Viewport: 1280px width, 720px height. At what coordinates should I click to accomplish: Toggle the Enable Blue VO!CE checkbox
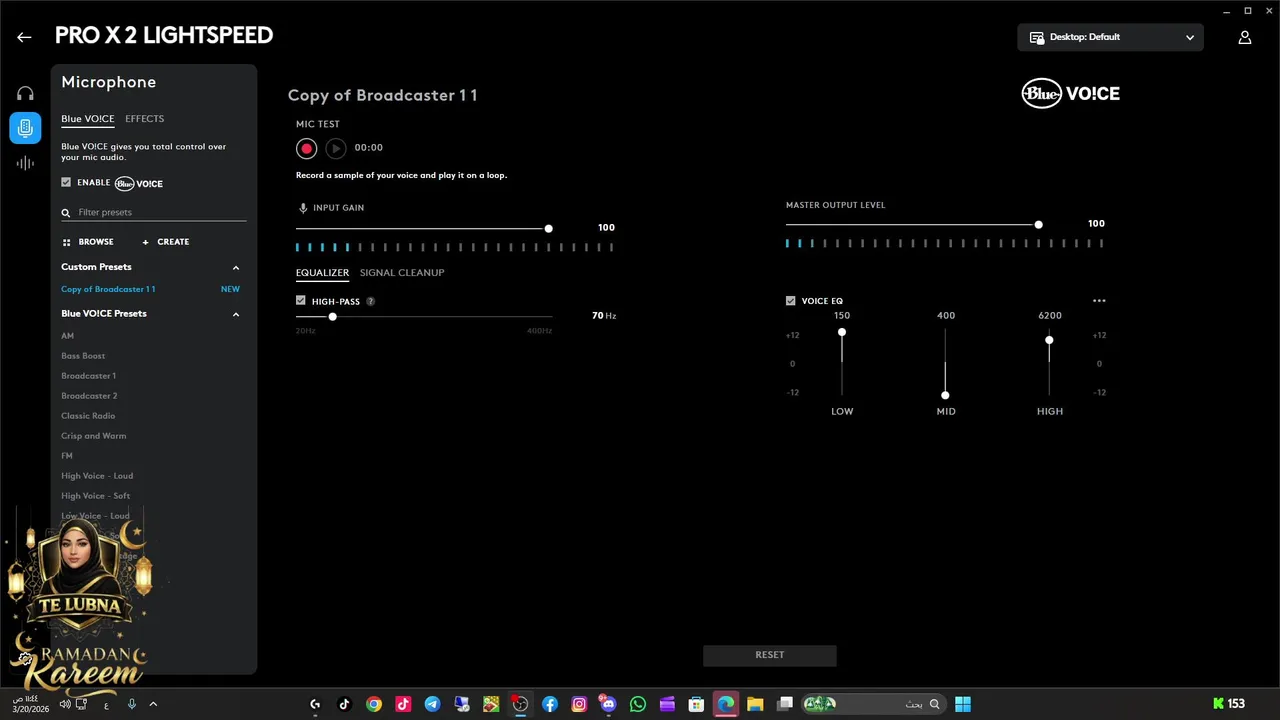66,183
